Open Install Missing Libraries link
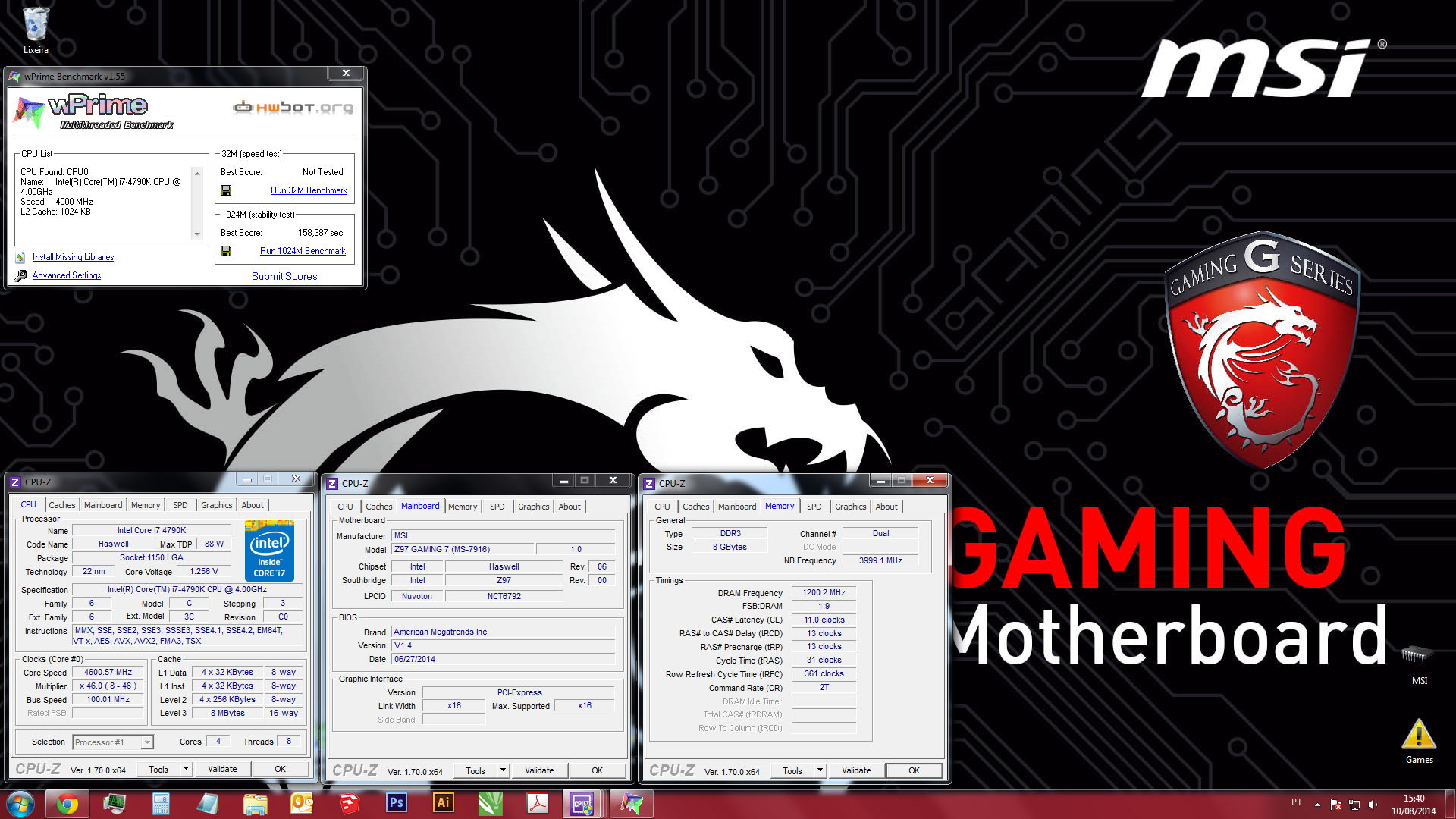This screenshot has width=1456, height=819. click(x=73, y=257)
